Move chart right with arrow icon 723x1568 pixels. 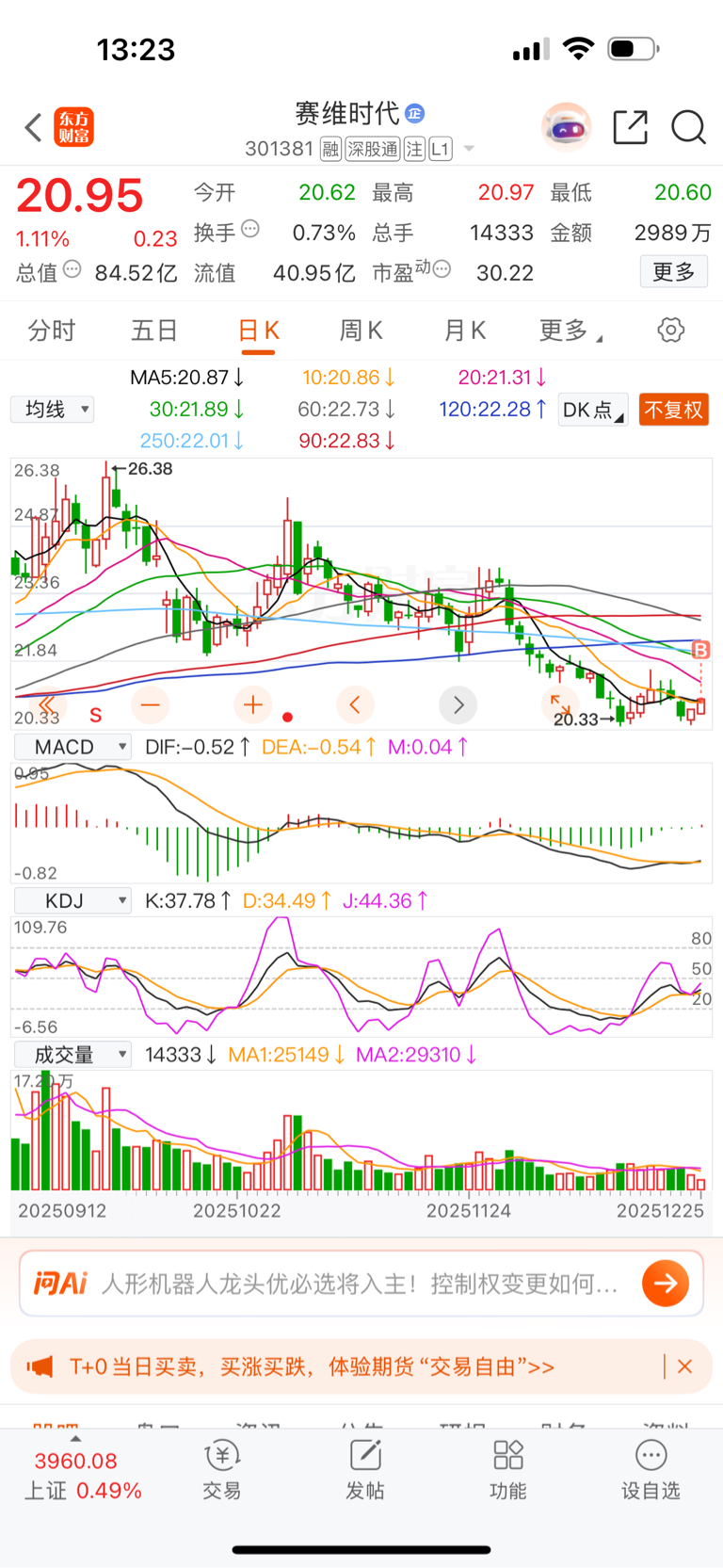[x=458, y=704]
